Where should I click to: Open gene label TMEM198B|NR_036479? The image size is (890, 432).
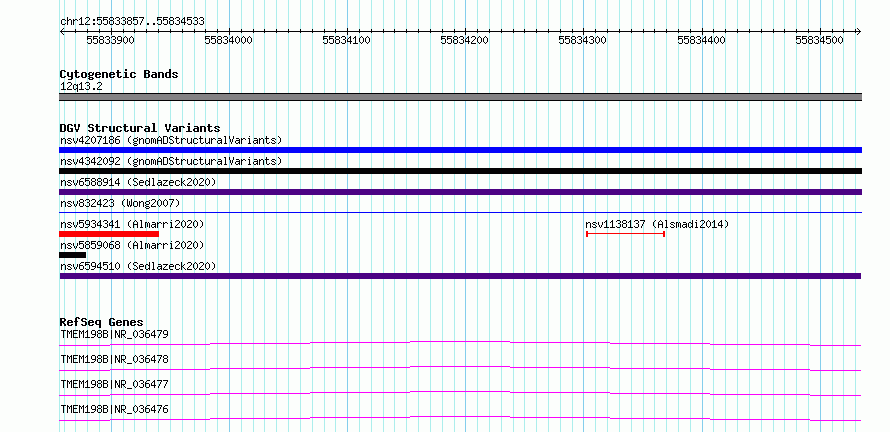114,334
